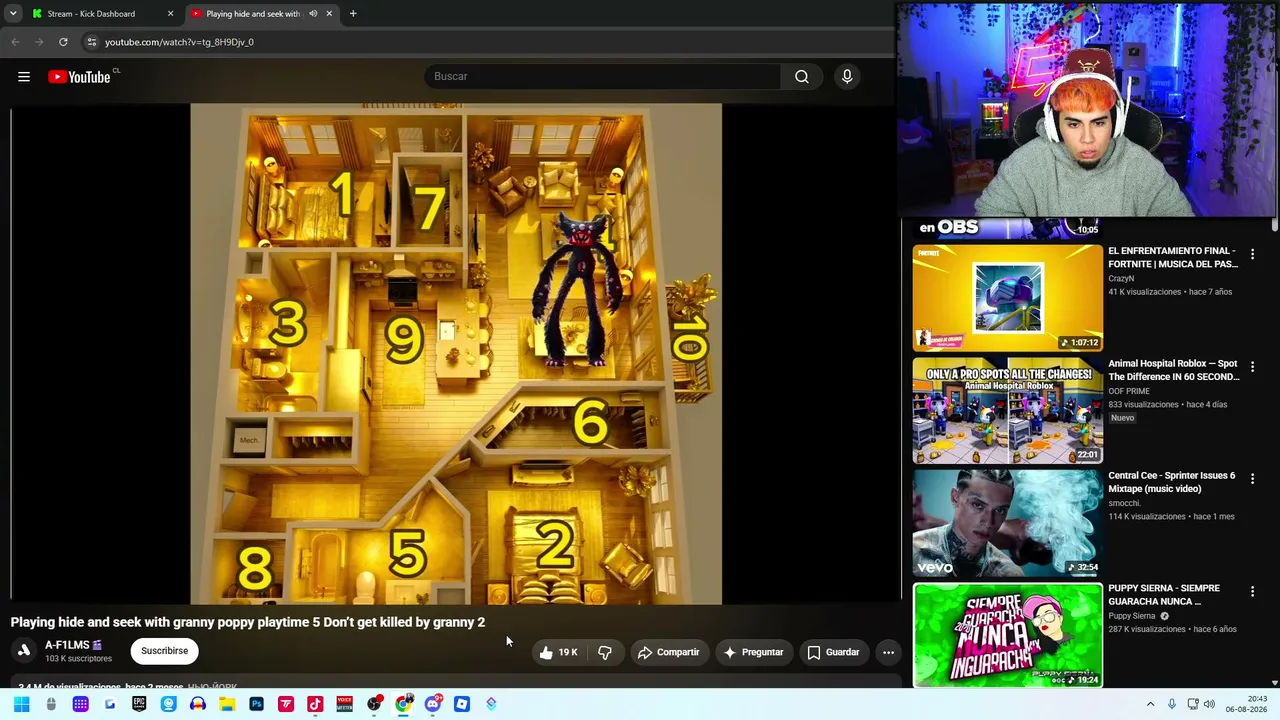Viewport: 1280px width, 720px height.
Task: Dislike the video with thumbs down
Action: 605,652
